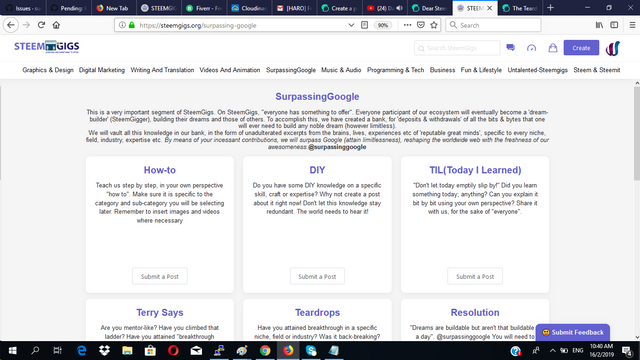Image resolution: width=640 pixels, height=360 pixels.
Task: Open the shopping bag icon
Action: coord(553,48)
